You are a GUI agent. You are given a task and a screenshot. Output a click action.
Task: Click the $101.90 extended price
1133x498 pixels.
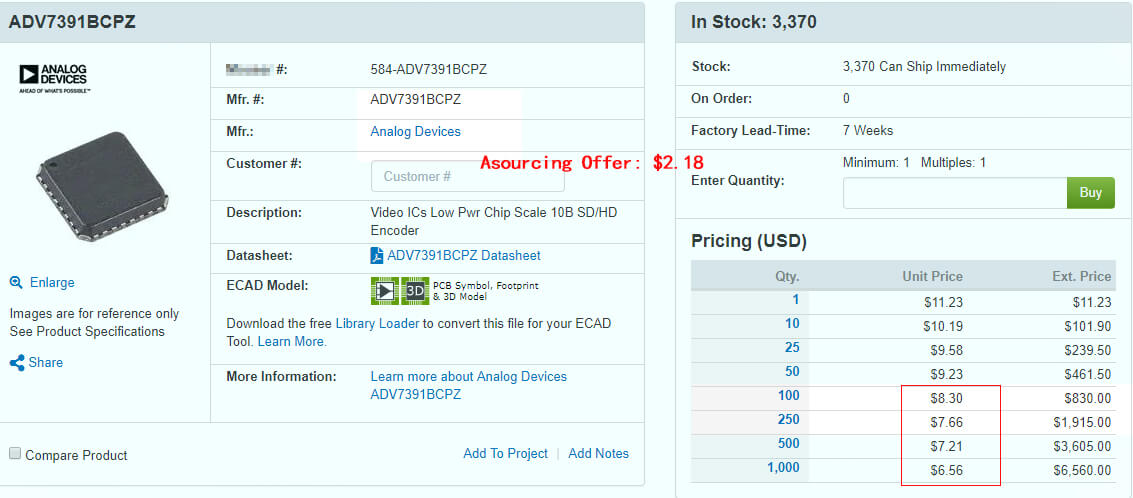[x=1087, y=327]
